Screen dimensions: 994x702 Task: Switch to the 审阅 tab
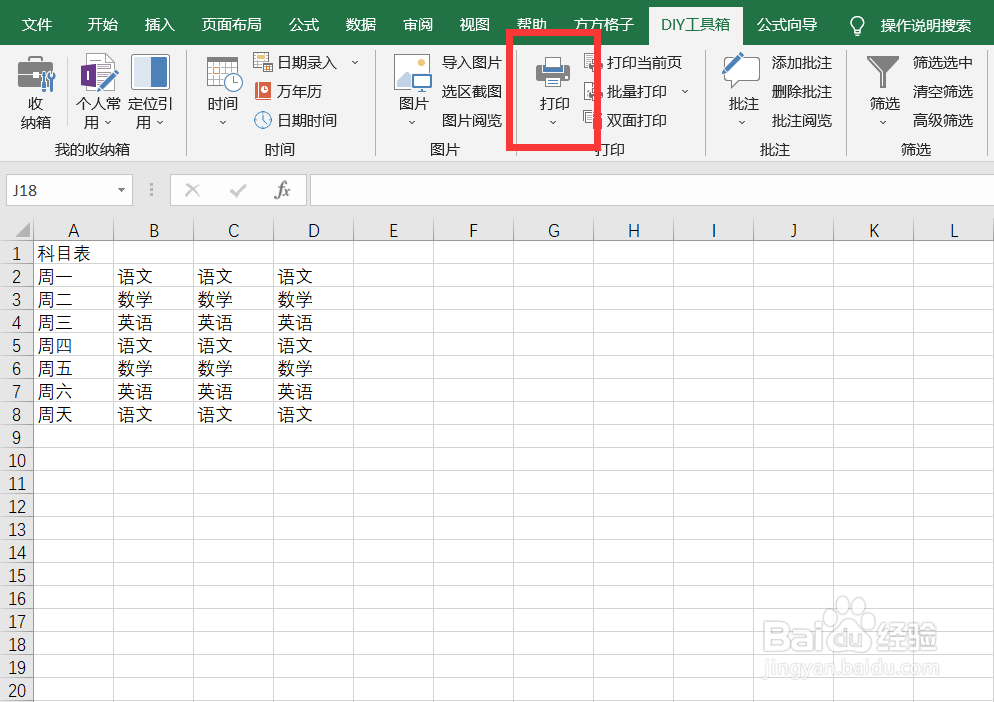point(418,25)
